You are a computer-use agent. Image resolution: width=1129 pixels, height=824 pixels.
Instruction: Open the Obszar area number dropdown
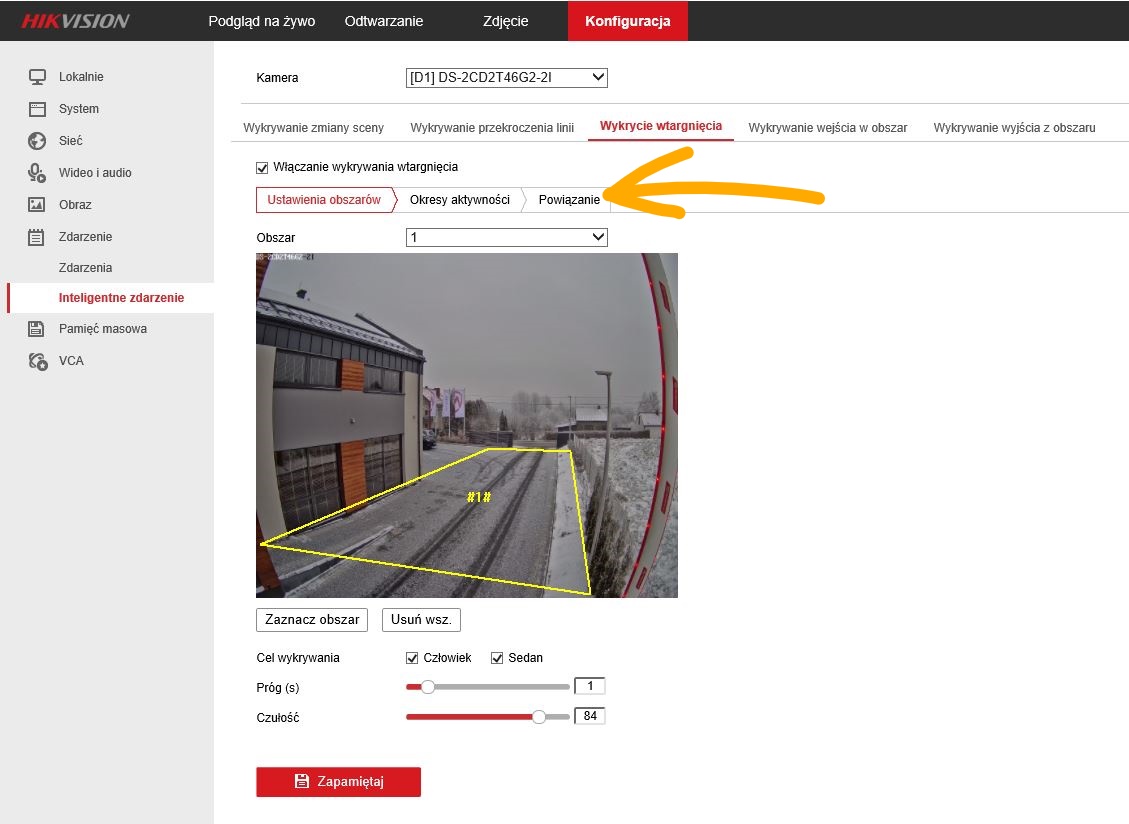point(506,238)
